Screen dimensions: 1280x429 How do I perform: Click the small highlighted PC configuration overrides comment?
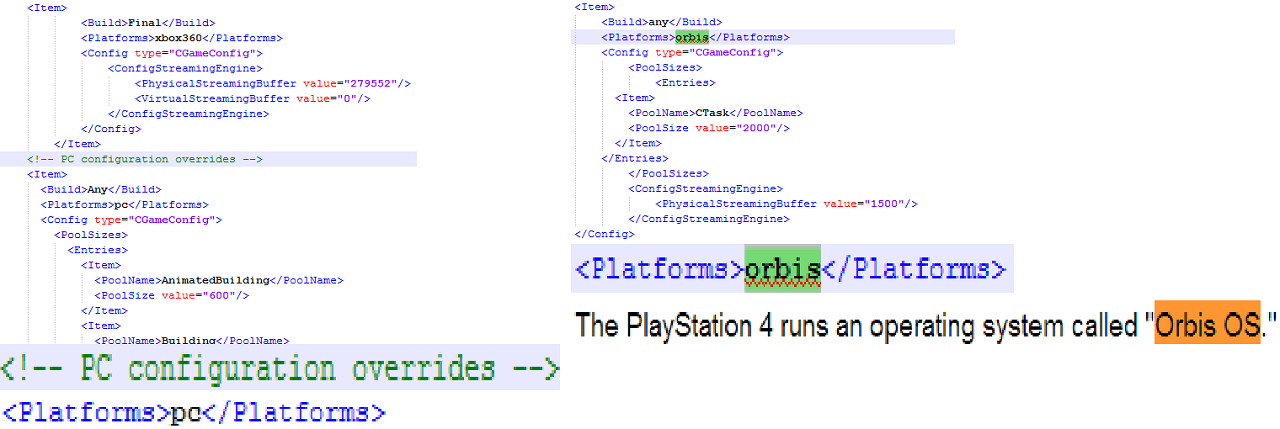tap(145, 159)
